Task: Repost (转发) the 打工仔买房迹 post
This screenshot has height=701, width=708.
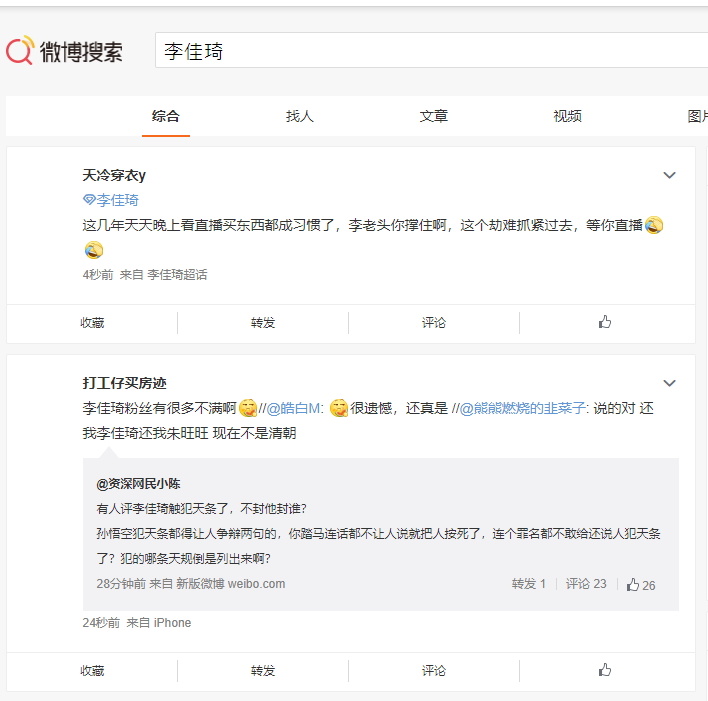Action: coord(263,670)
